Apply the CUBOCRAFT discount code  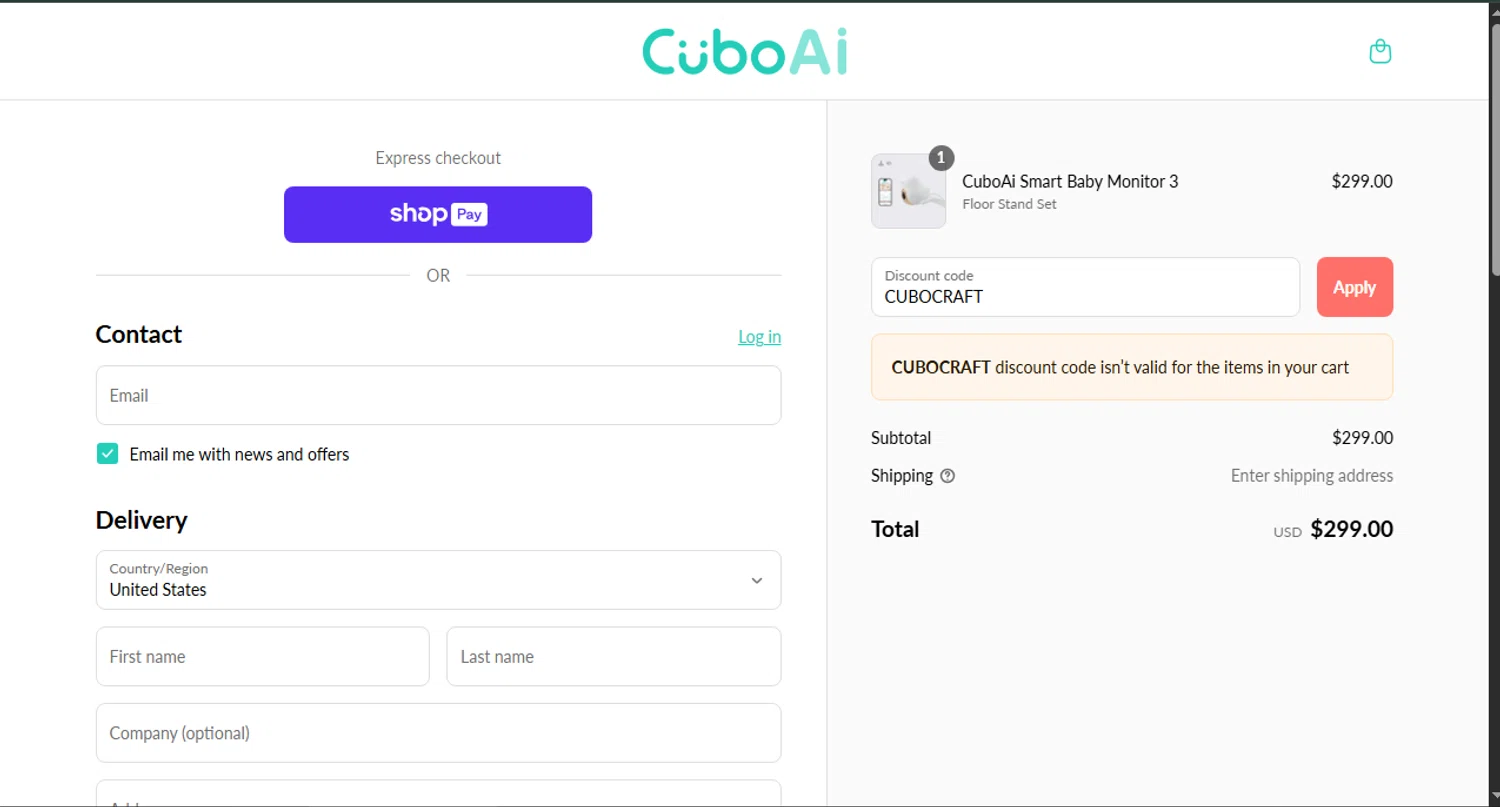coord(1354,287)
